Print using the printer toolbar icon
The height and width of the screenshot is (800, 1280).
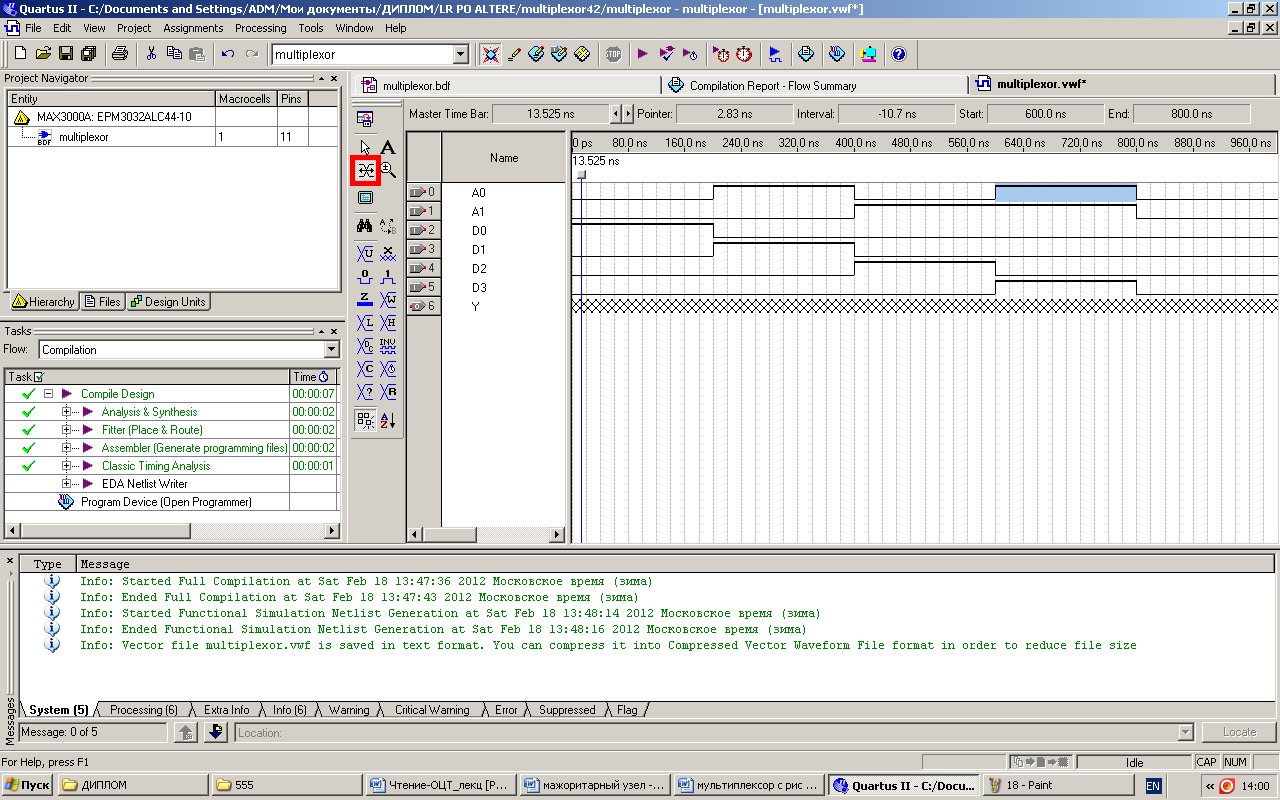pyautogui.click(x=120, y=54)
